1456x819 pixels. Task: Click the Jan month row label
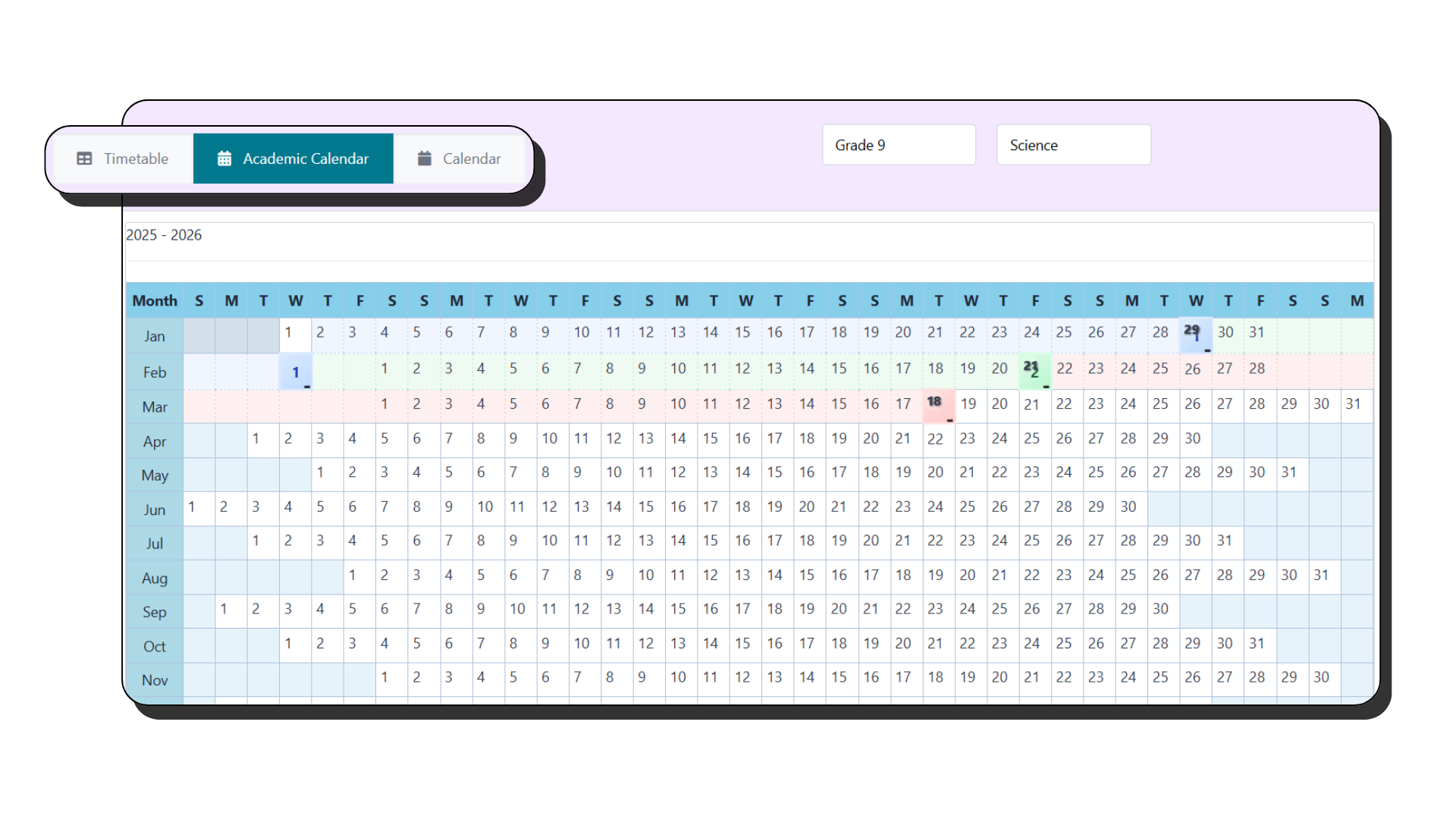[x=154, y=336]
